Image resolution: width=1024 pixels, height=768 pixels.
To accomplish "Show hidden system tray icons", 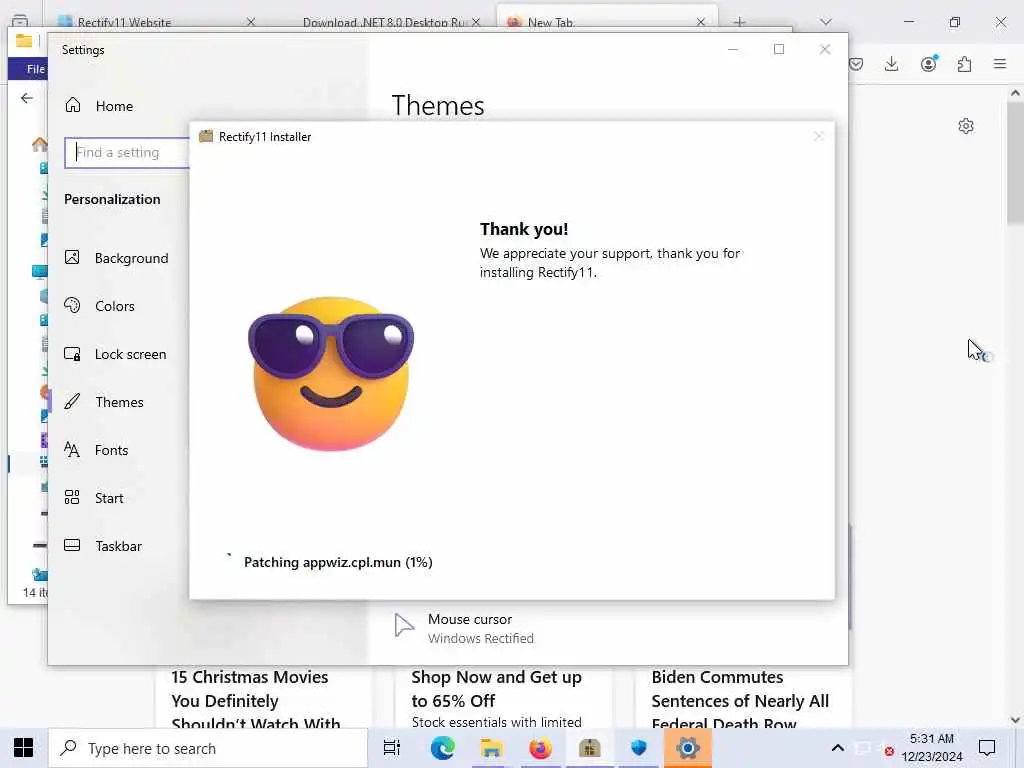I will (838, 748).
